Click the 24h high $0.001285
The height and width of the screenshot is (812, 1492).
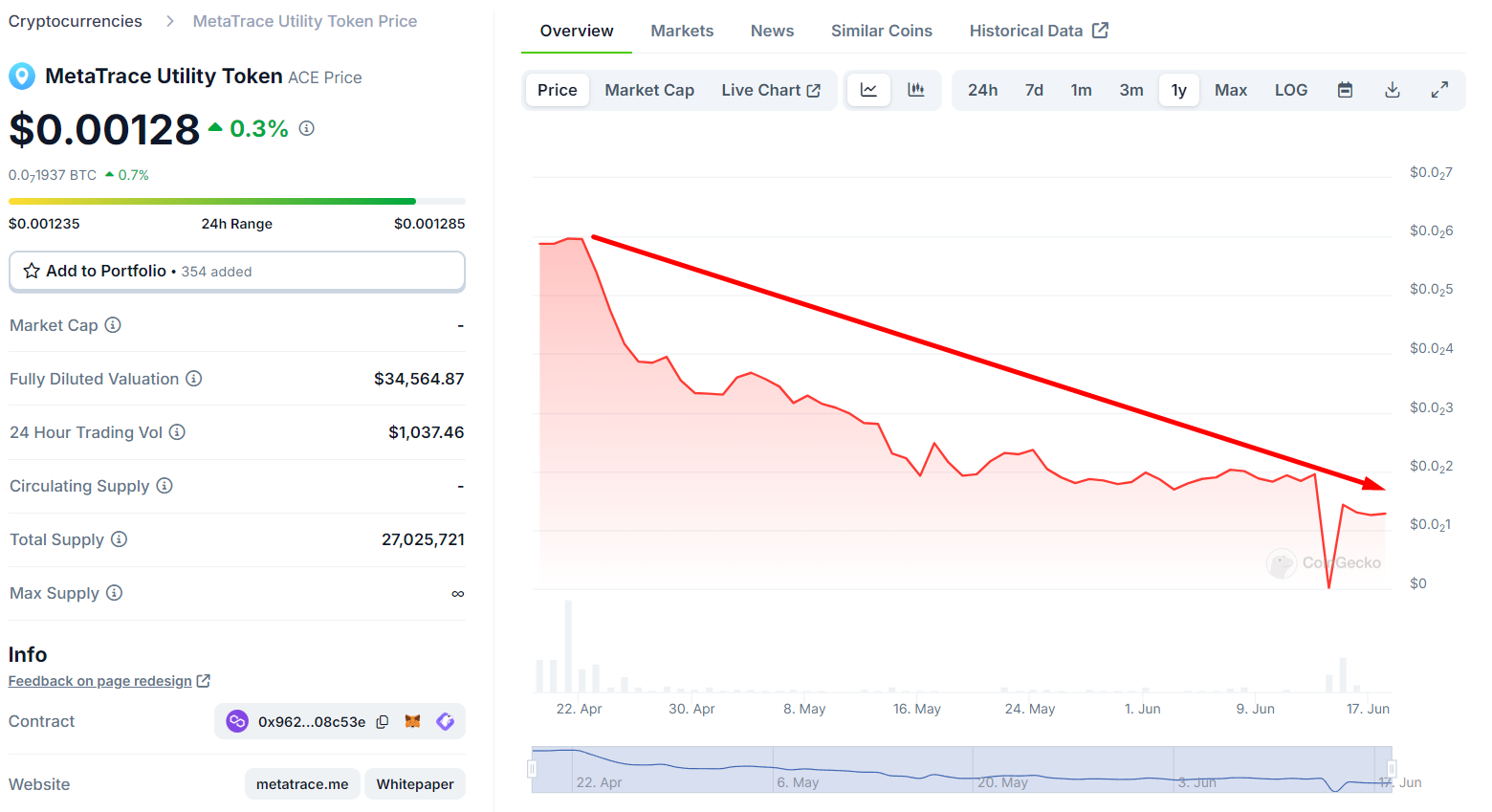[429, 224]
